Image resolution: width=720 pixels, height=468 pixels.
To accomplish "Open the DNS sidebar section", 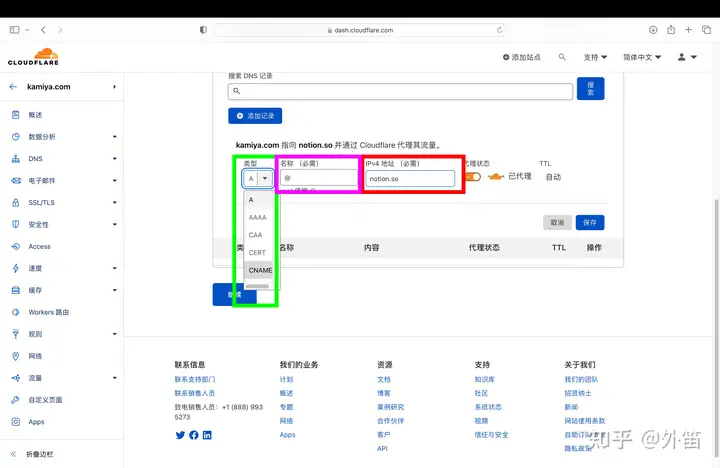I will (35, 159).
